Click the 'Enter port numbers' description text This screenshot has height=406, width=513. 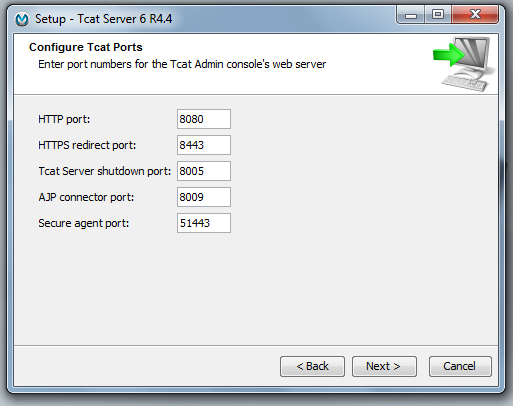[182, 64]
